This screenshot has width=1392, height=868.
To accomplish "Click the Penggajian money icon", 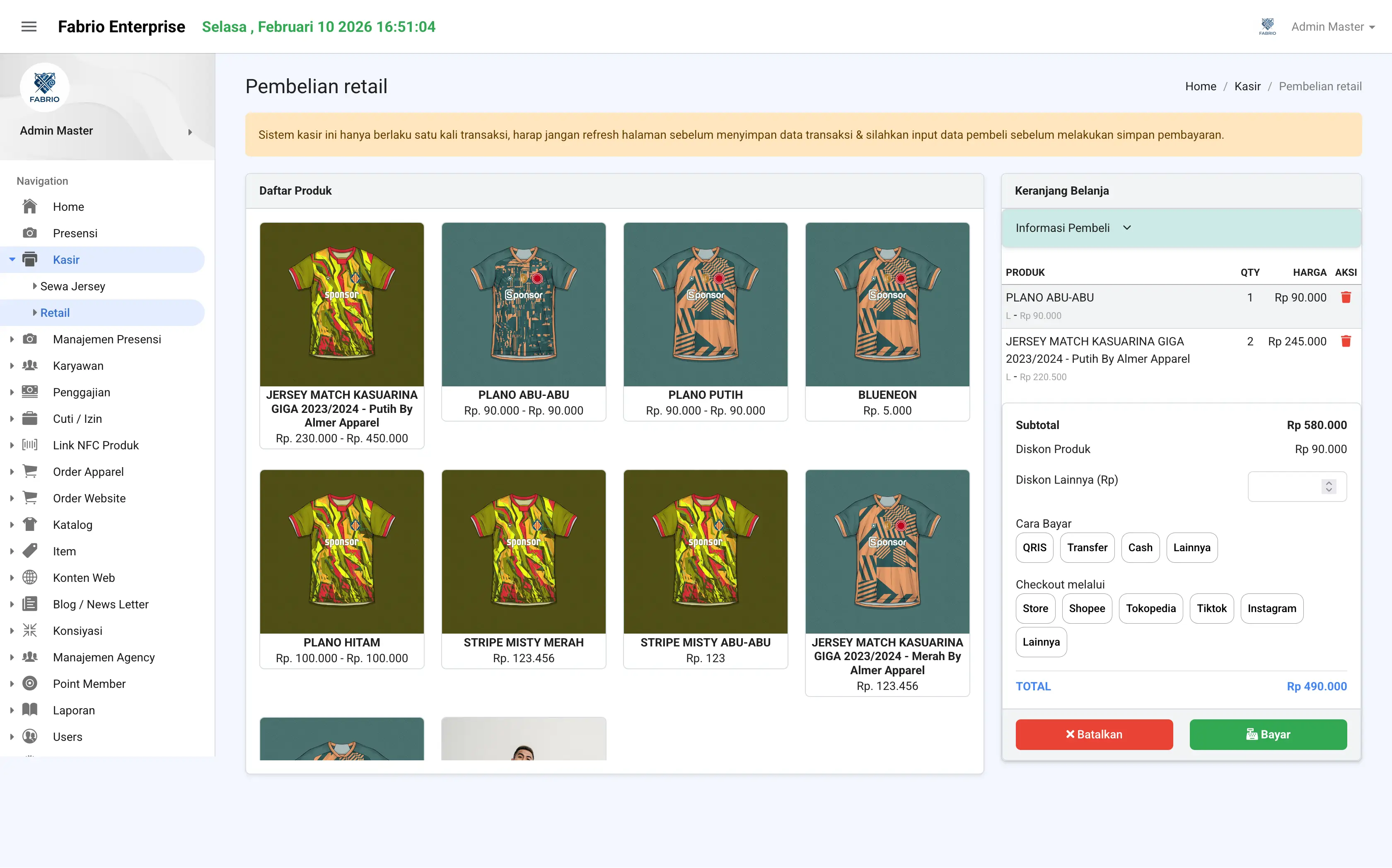I will tap(30, 391).
